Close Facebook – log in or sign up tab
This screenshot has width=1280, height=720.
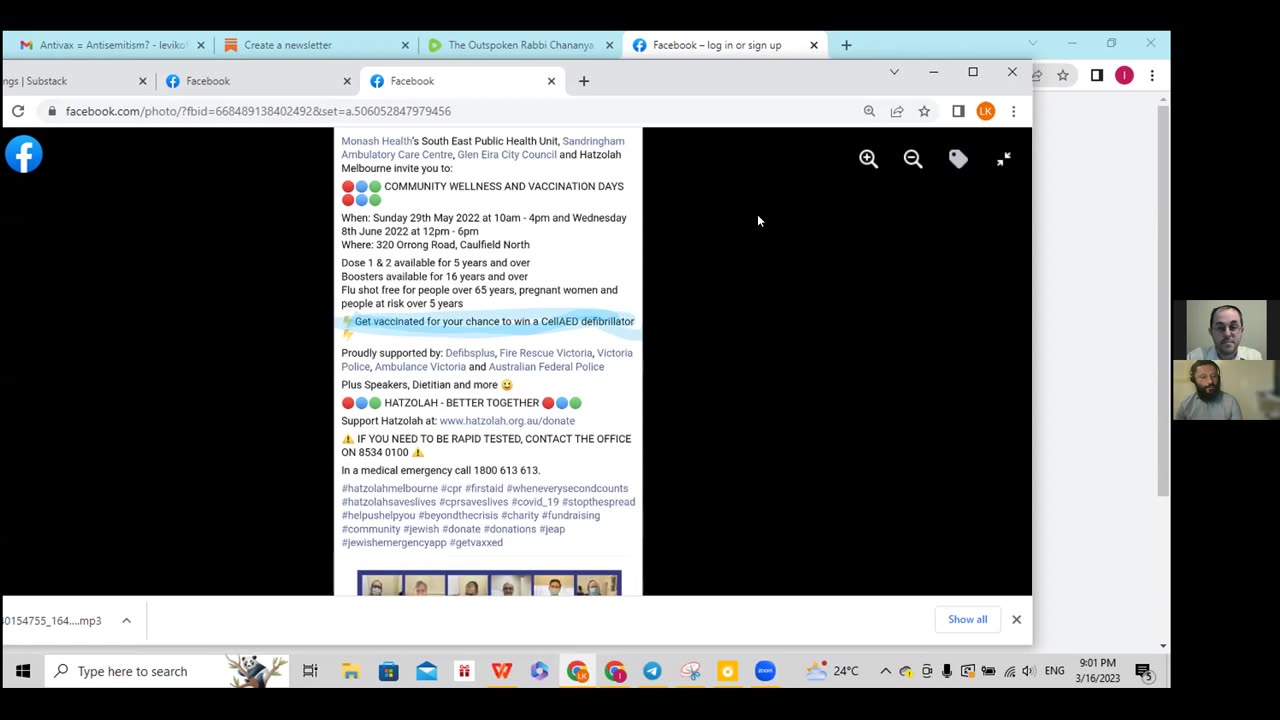814,45
